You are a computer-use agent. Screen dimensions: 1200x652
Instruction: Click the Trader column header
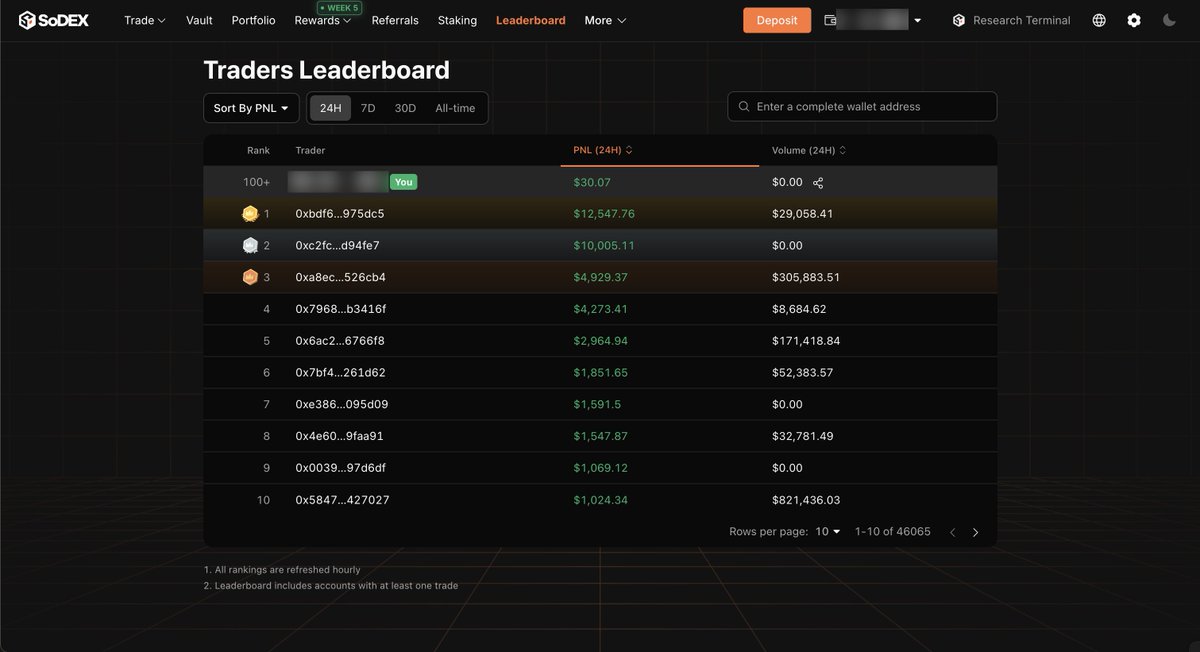pos(311,151)
